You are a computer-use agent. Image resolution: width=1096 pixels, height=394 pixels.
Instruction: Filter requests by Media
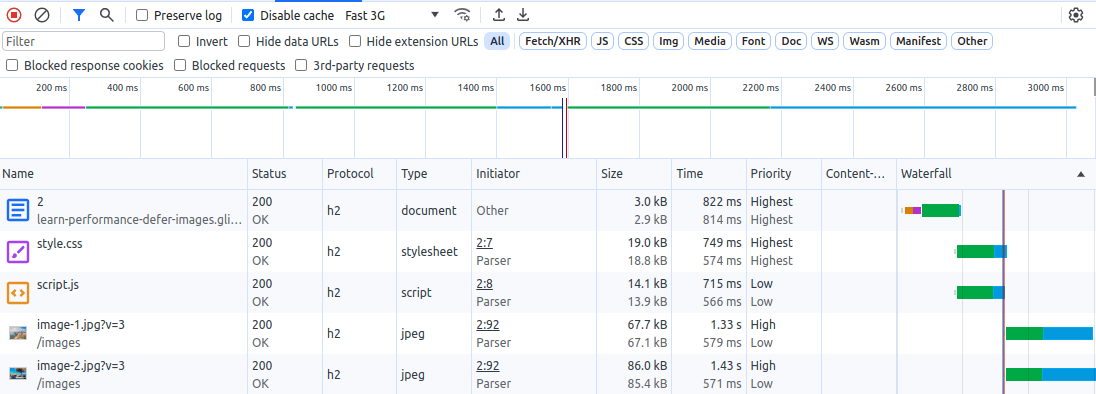(x=709, y=41)
